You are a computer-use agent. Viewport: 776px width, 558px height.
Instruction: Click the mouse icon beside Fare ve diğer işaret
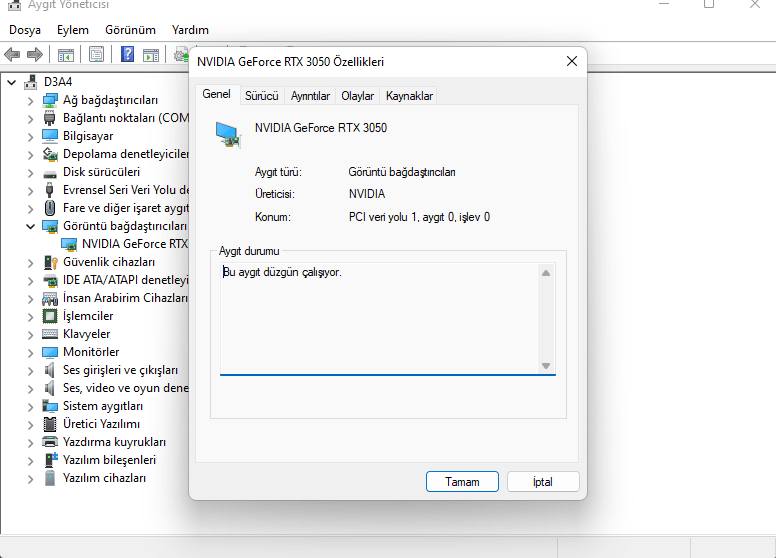49,208
